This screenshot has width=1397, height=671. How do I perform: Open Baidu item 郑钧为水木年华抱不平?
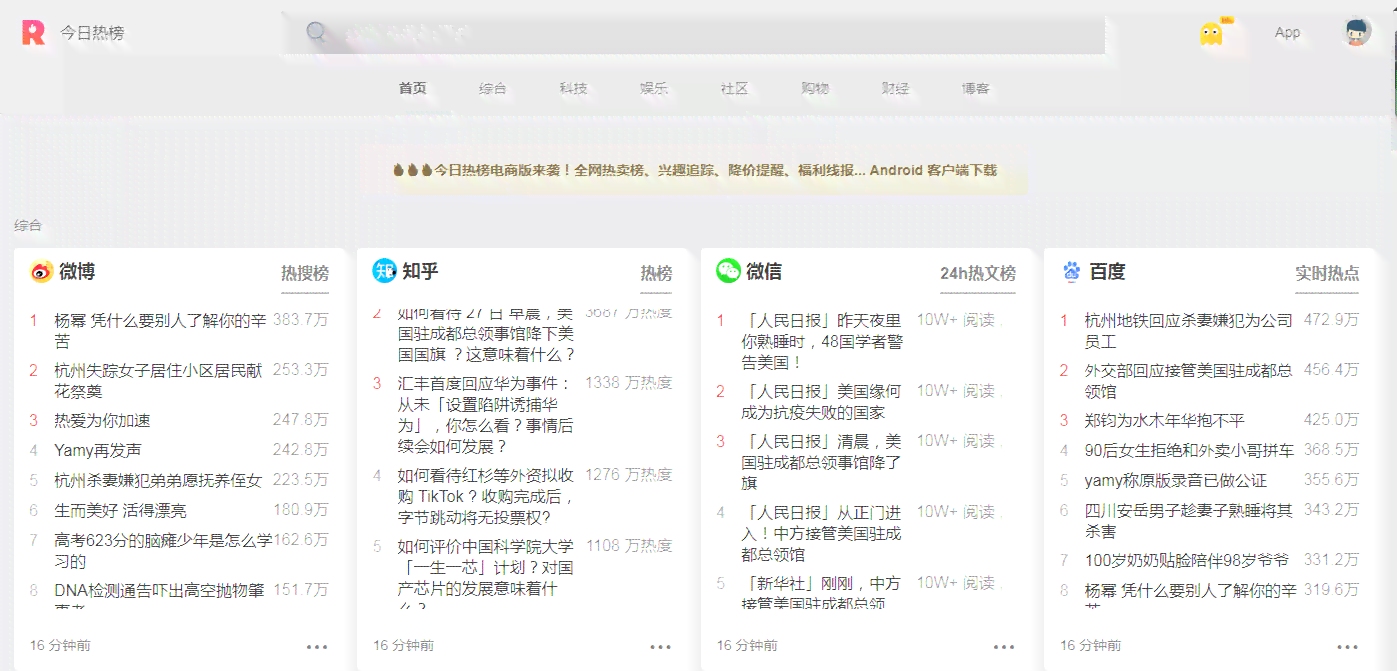(1165, 420)
